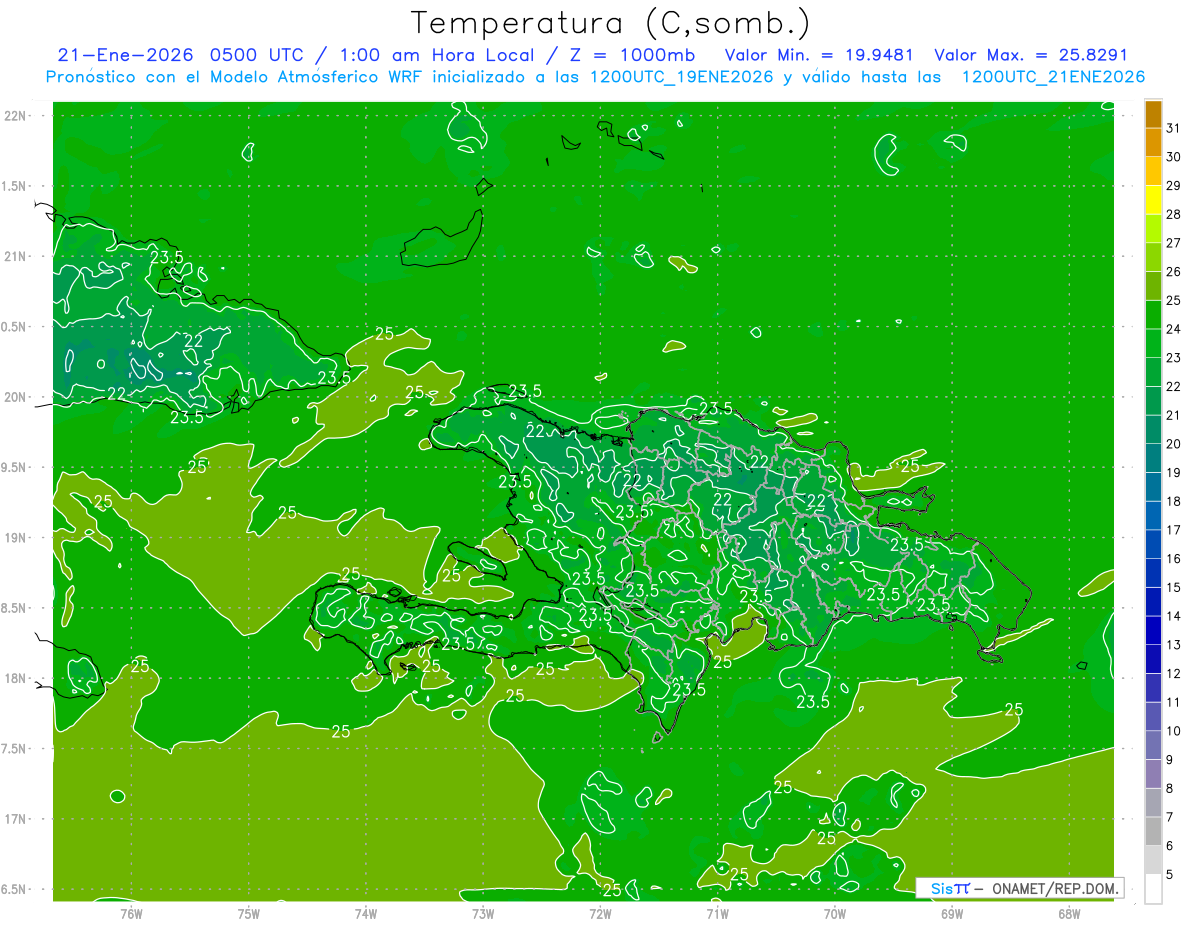Click the "69W" longitude axis label
The height and width of the screenshot is (927, 1200).
[x=952, y=914]
